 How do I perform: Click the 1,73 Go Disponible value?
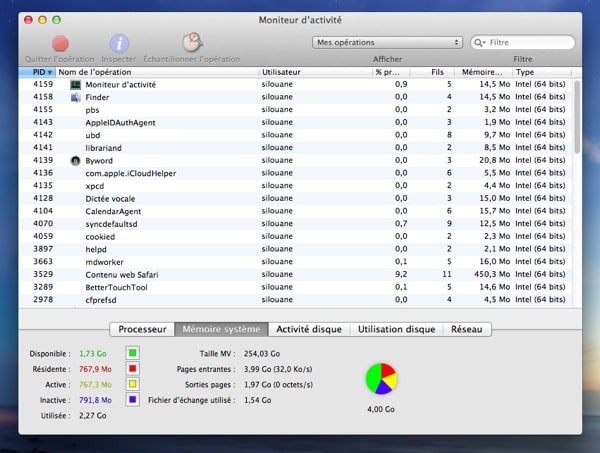[x=93, y=354]
